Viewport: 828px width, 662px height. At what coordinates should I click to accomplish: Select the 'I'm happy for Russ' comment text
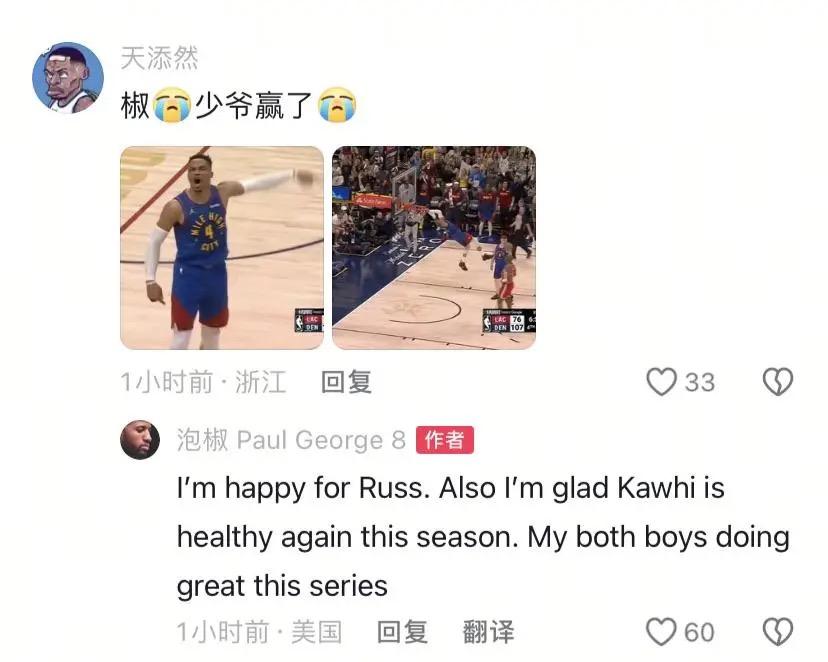click(483, 536)
